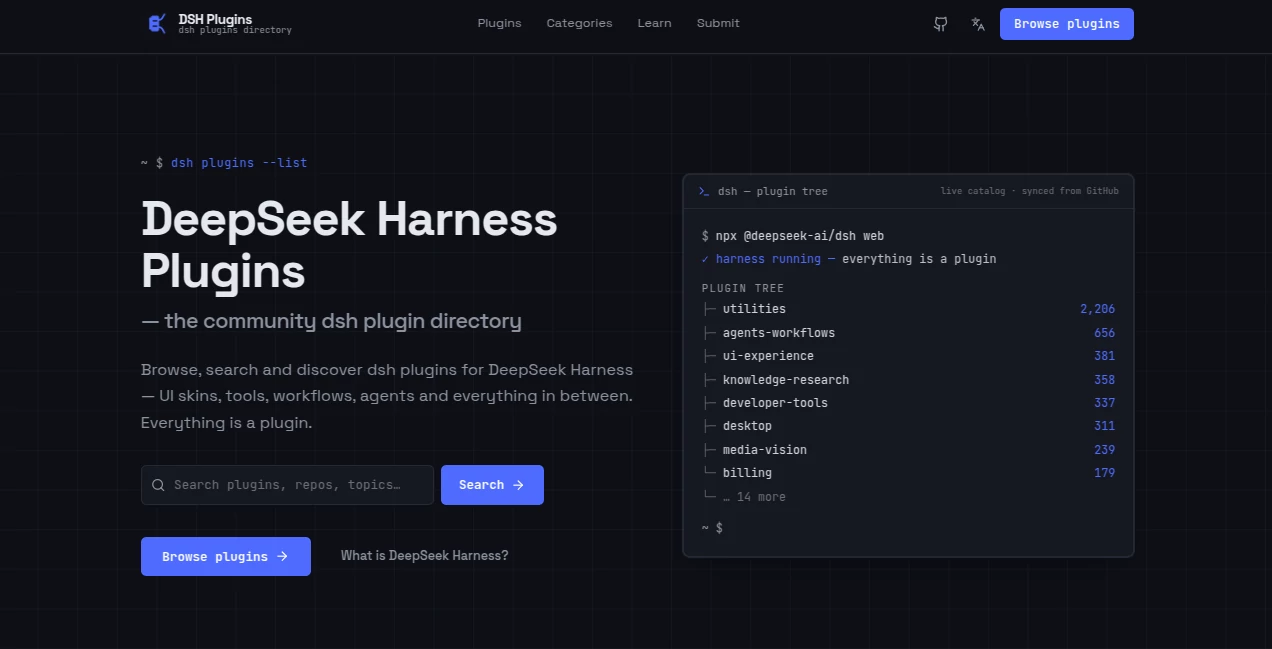Open the Categories nav item
The image size is (1272, 649).
click(x=579, y=23)
